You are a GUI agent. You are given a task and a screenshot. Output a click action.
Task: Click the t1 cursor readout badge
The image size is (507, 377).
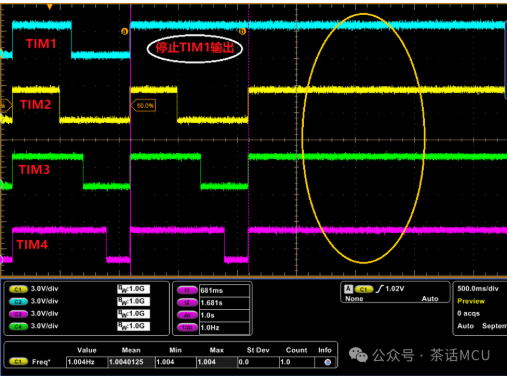[187, 290]
